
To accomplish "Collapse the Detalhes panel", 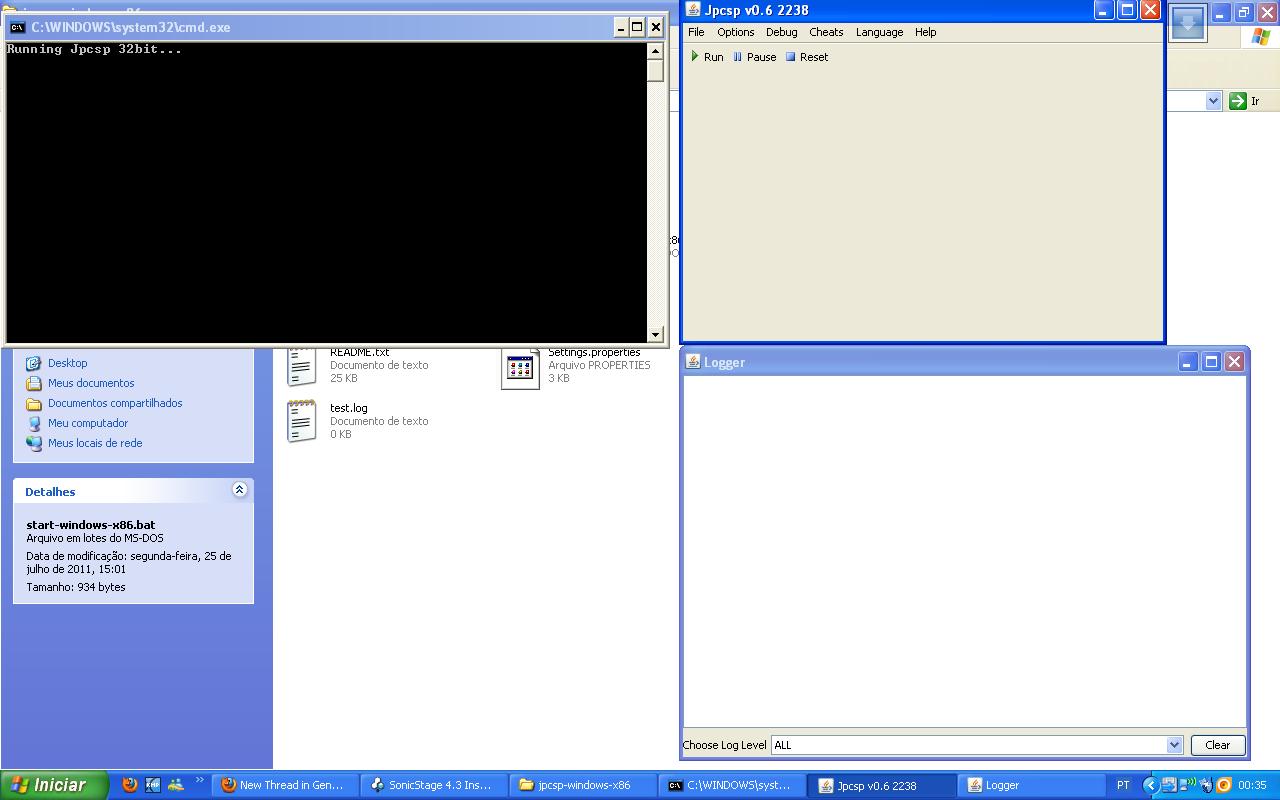I will click(x=239, y=490).
